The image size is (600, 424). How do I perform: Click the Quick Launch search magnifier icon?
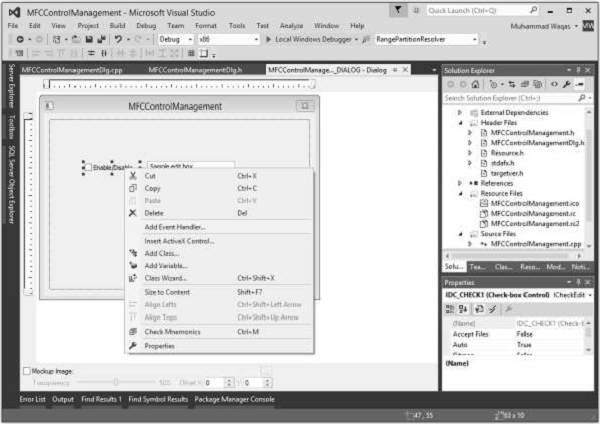pos(533,10)
